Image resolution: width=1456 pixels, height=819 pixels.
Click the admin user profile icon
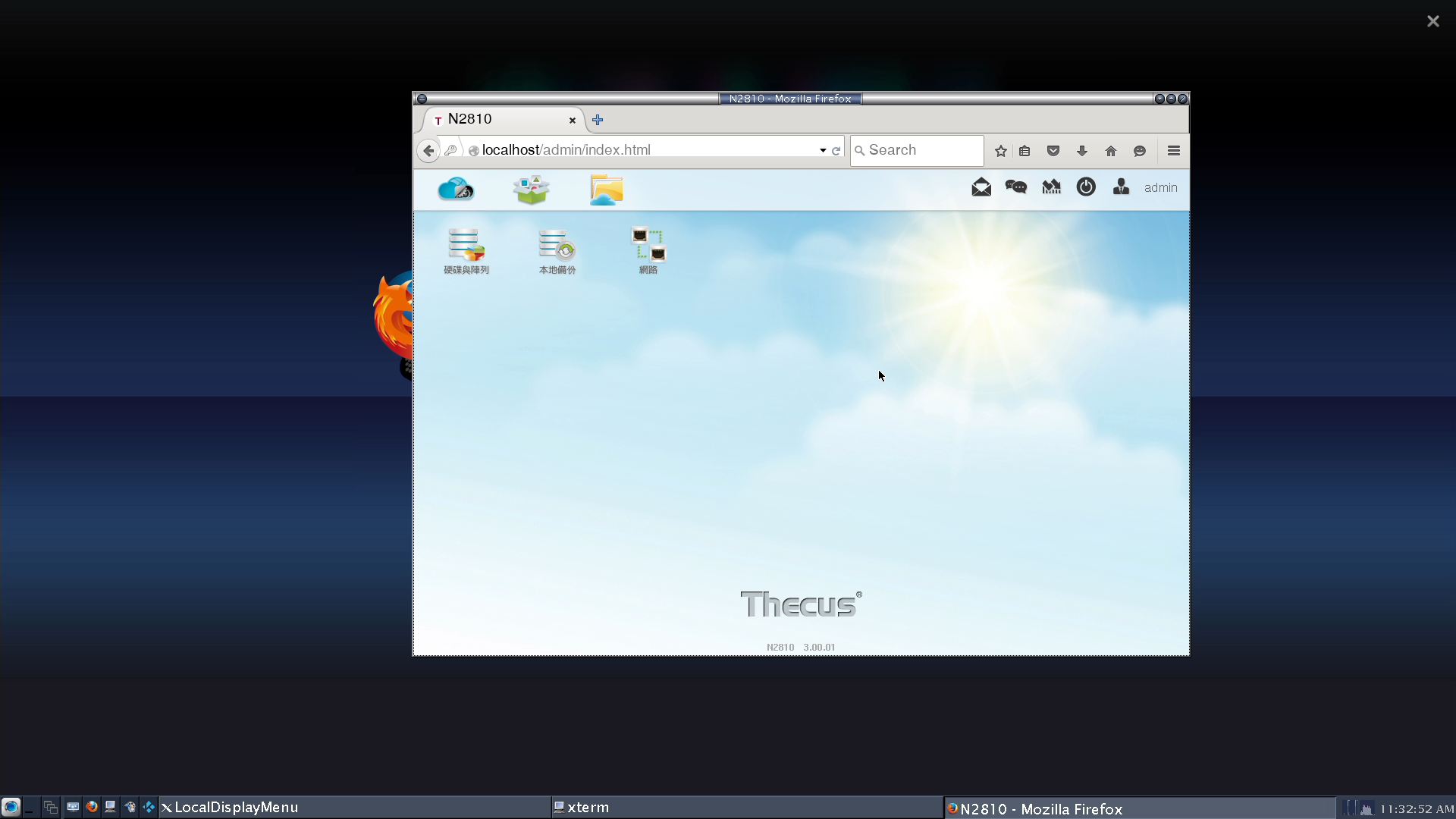[1121, 187]
